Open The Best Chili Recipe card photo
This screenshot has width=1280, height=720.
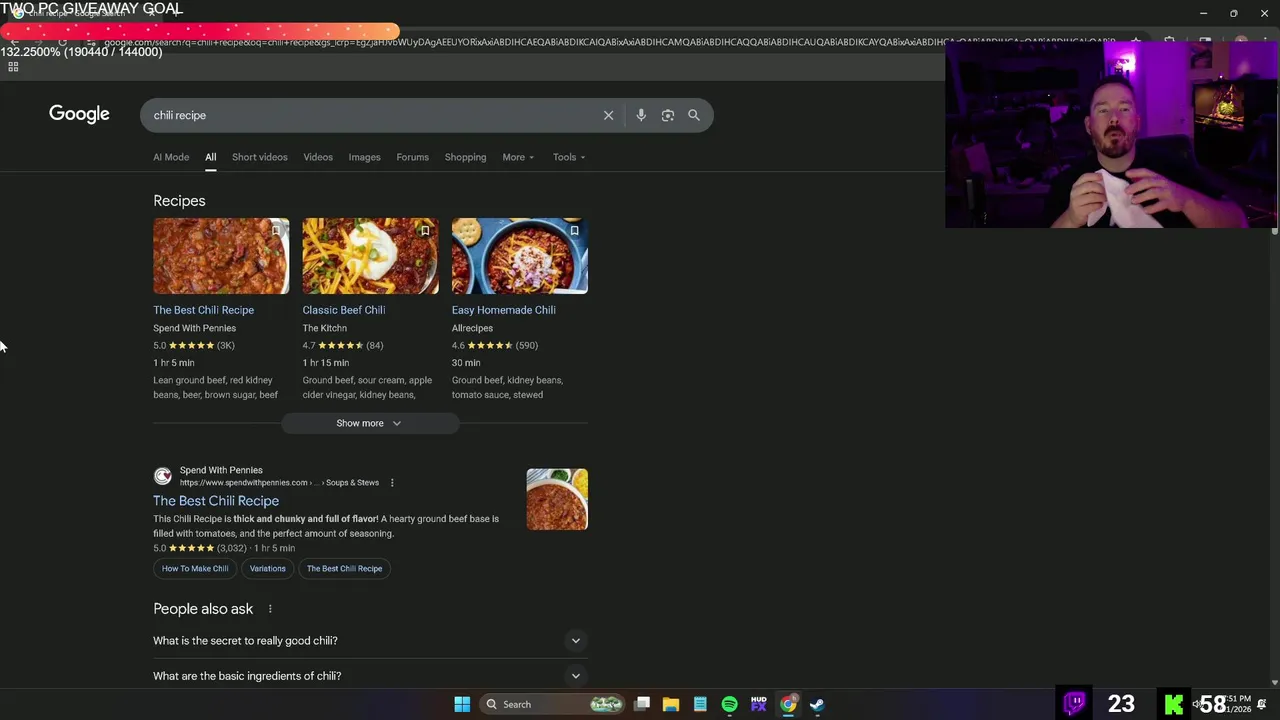tap(221, 256)
